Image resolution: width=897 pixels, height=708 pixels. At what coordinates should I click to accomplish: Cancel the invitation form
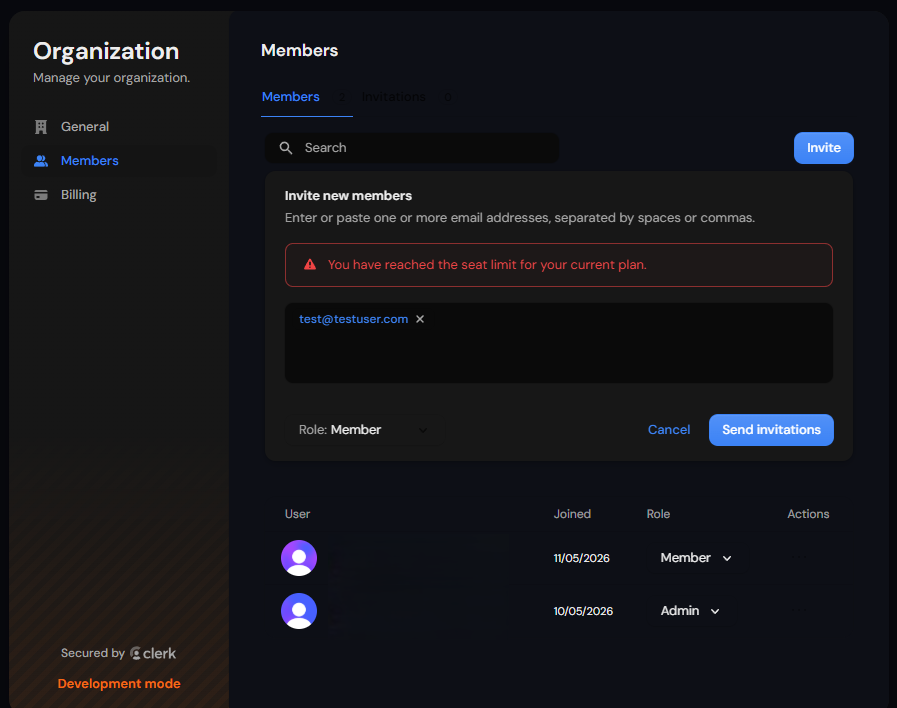tap(669, 430)
